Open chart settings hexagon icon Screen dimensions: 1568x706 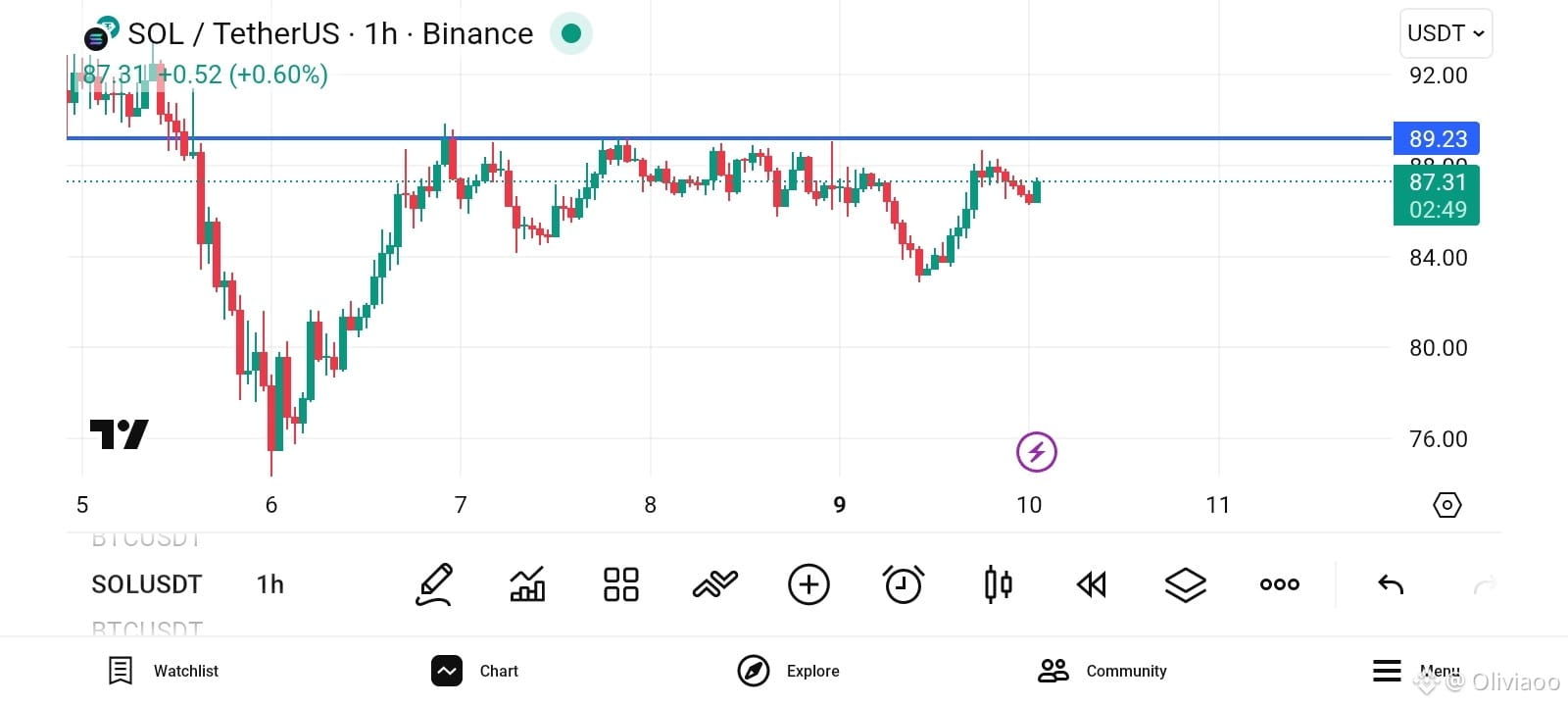tap(1447, 504)
